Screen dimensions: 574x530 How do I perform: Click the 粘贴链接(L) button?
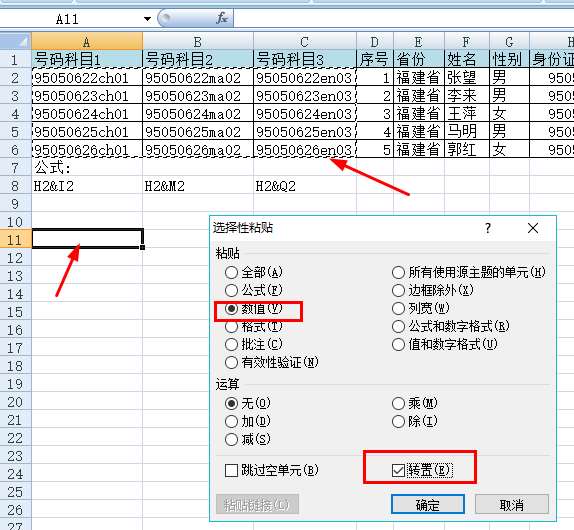(x=257, y=505)
